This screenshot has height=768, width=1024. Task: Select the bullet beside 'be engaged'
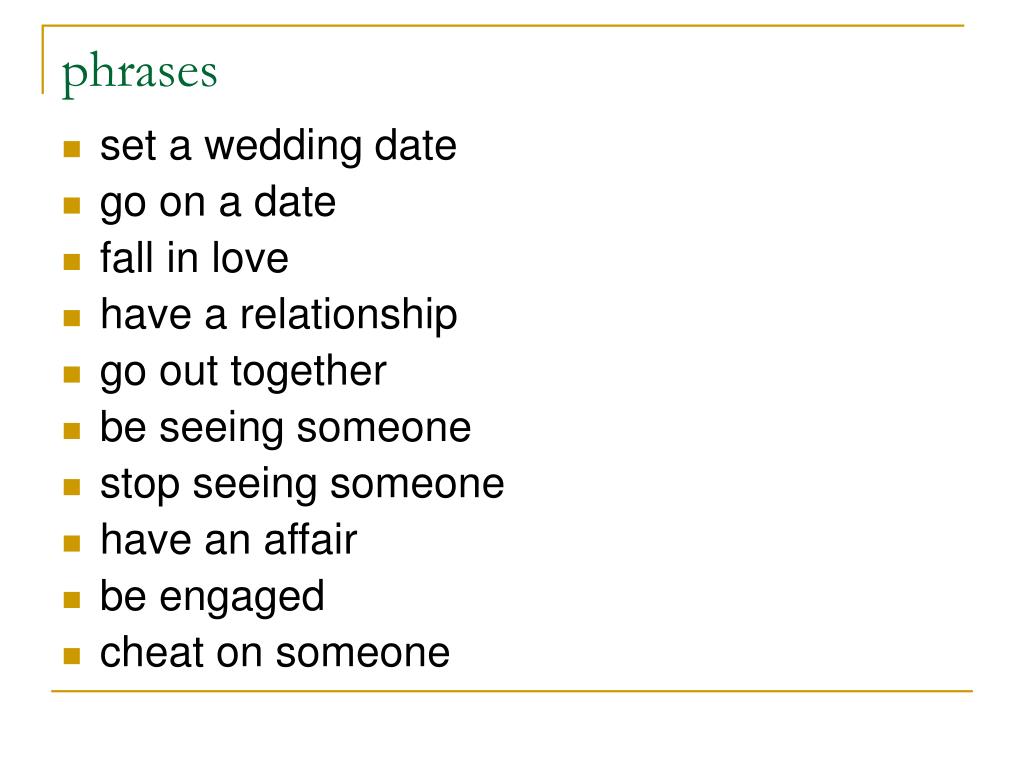72,600
